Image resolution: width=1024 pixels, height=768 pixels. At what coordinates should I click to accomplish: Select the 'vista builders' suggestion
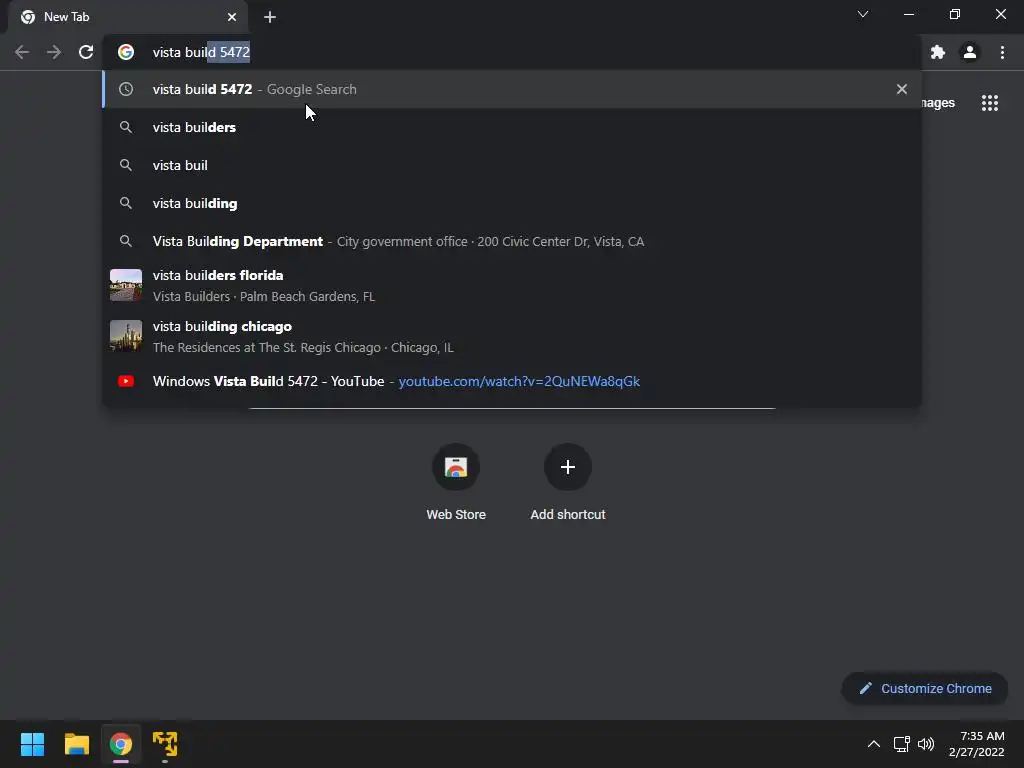coord(512,127)
